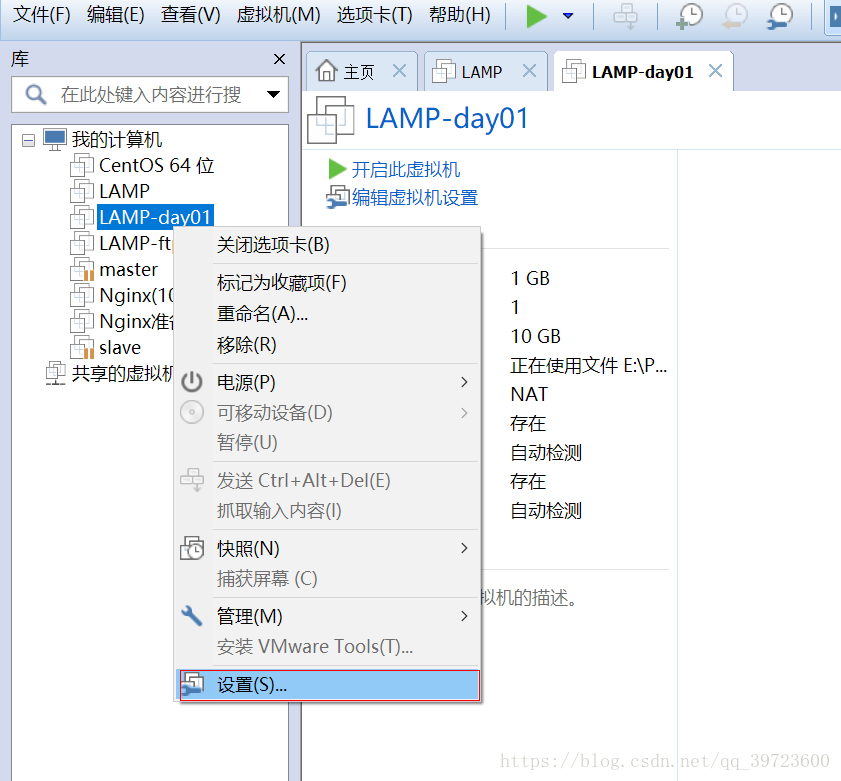Click the slave VM paused icon

(82, 348)
